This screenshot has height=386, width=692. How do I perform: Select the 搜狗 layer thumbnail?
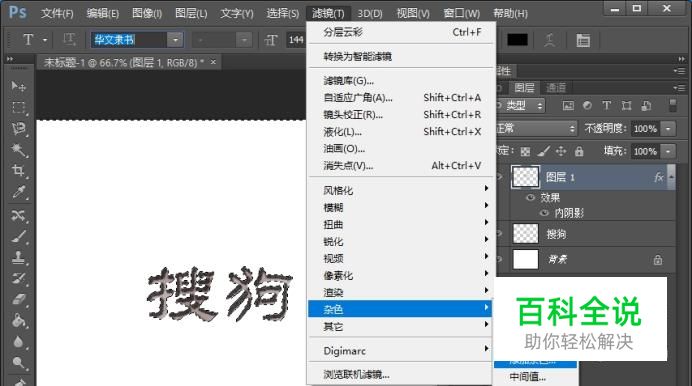525,234
